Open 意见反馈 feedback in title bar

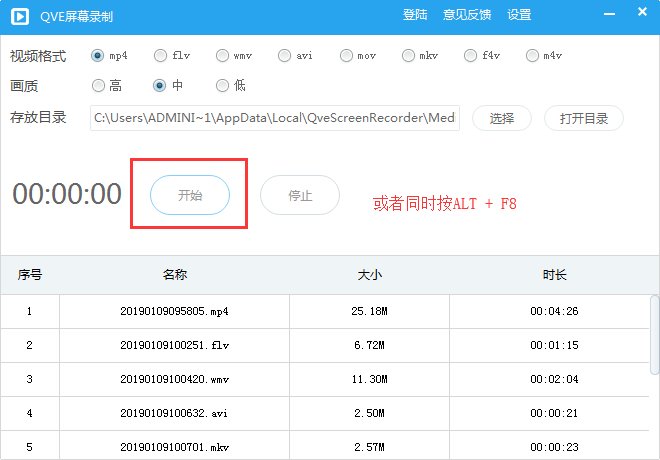[x=465, y=15]
